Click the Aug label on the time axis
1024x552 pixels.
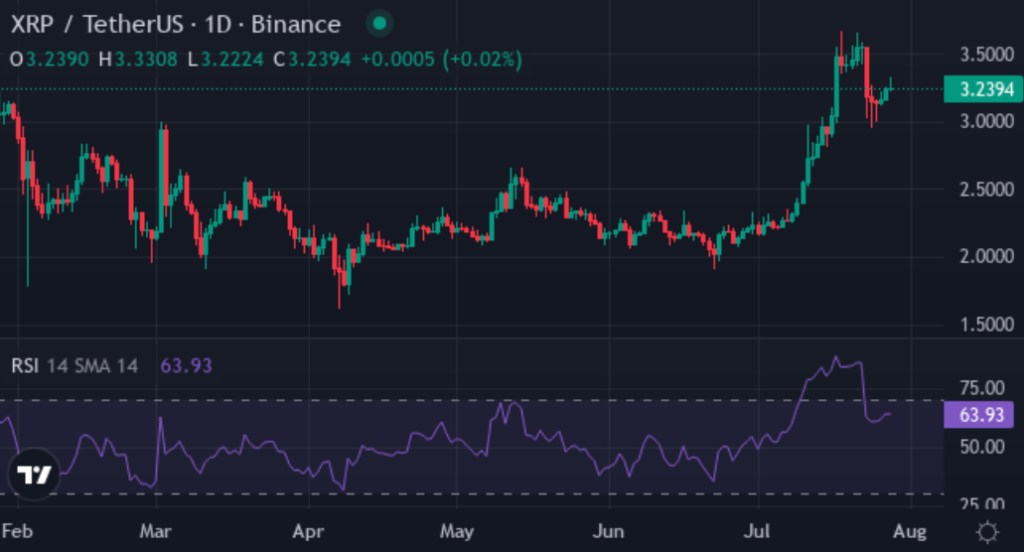[909, 531]
